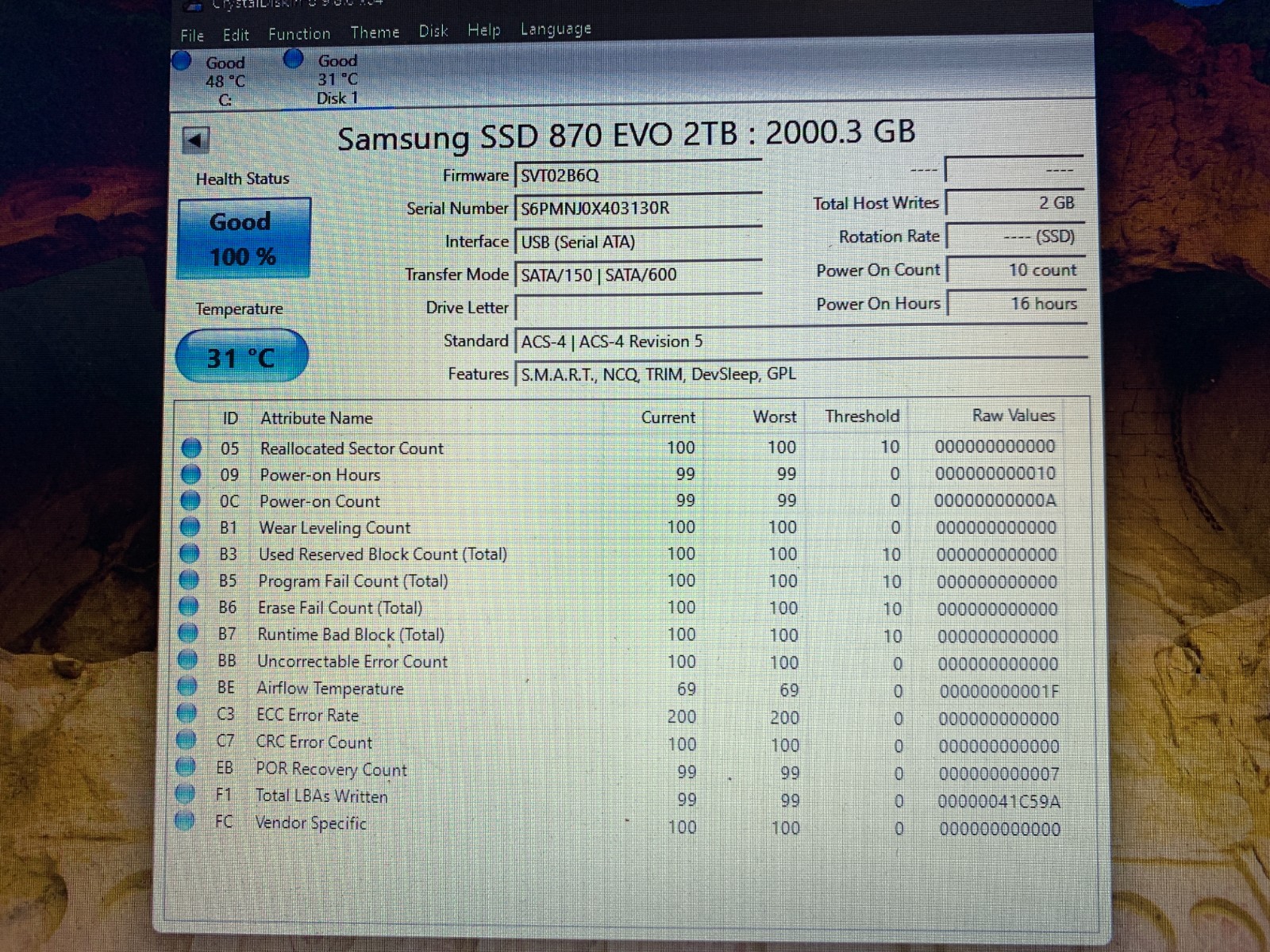
Task: Click the Interface field USB (Serial ATA)
Action: click(x=638, y=242)
